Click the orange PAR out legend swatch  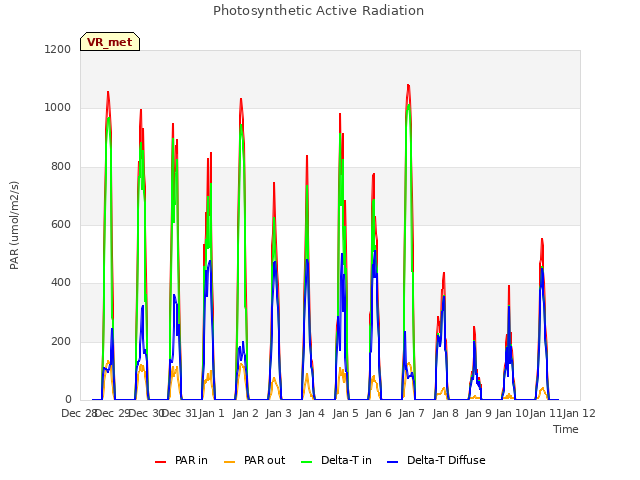tap(230, 462)
